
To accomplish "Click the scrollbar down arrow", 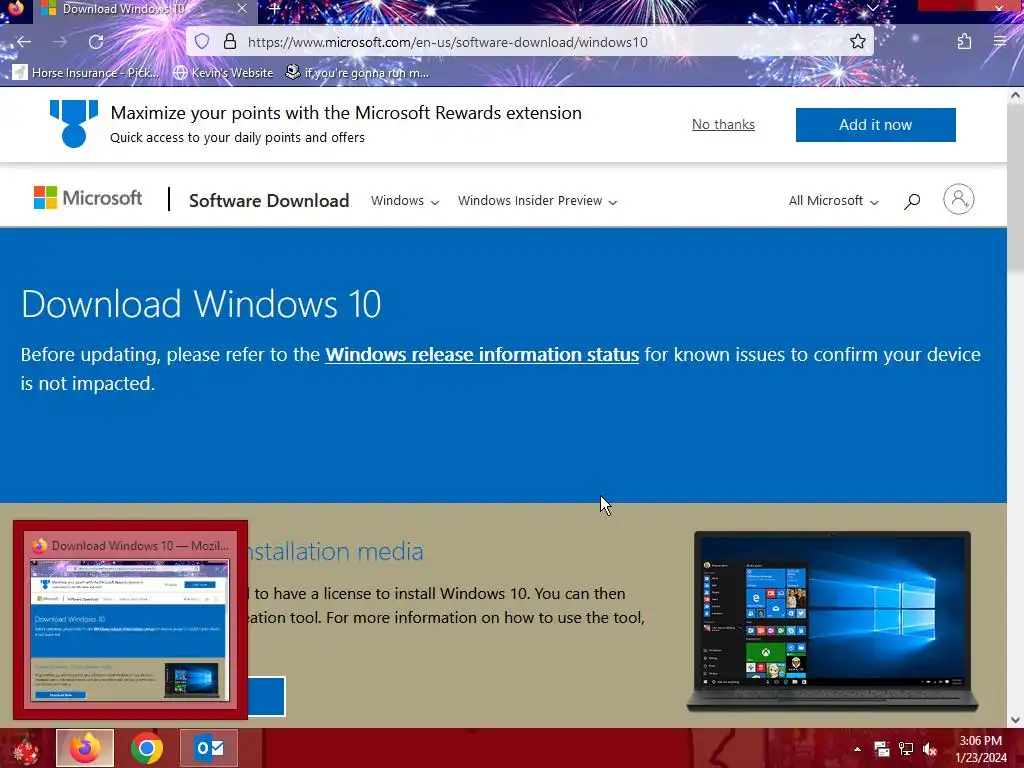I will tap(1015, 720).
